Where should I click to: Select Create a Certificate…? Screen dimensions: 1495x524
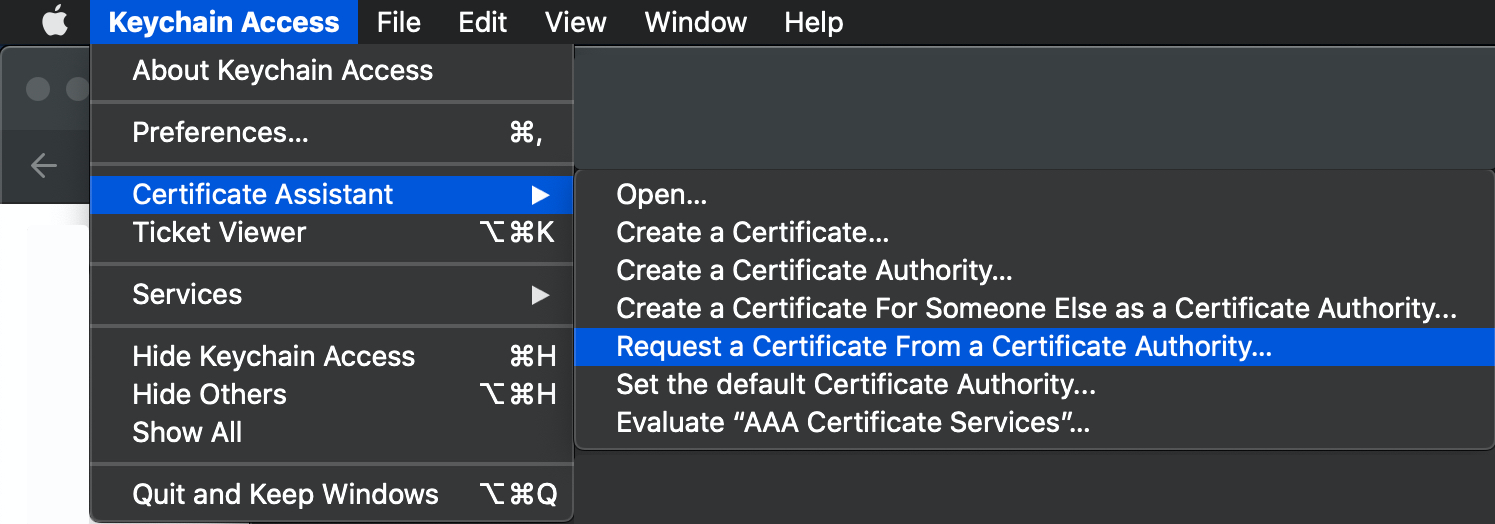pyautogui.click(x=1035, y=232)
